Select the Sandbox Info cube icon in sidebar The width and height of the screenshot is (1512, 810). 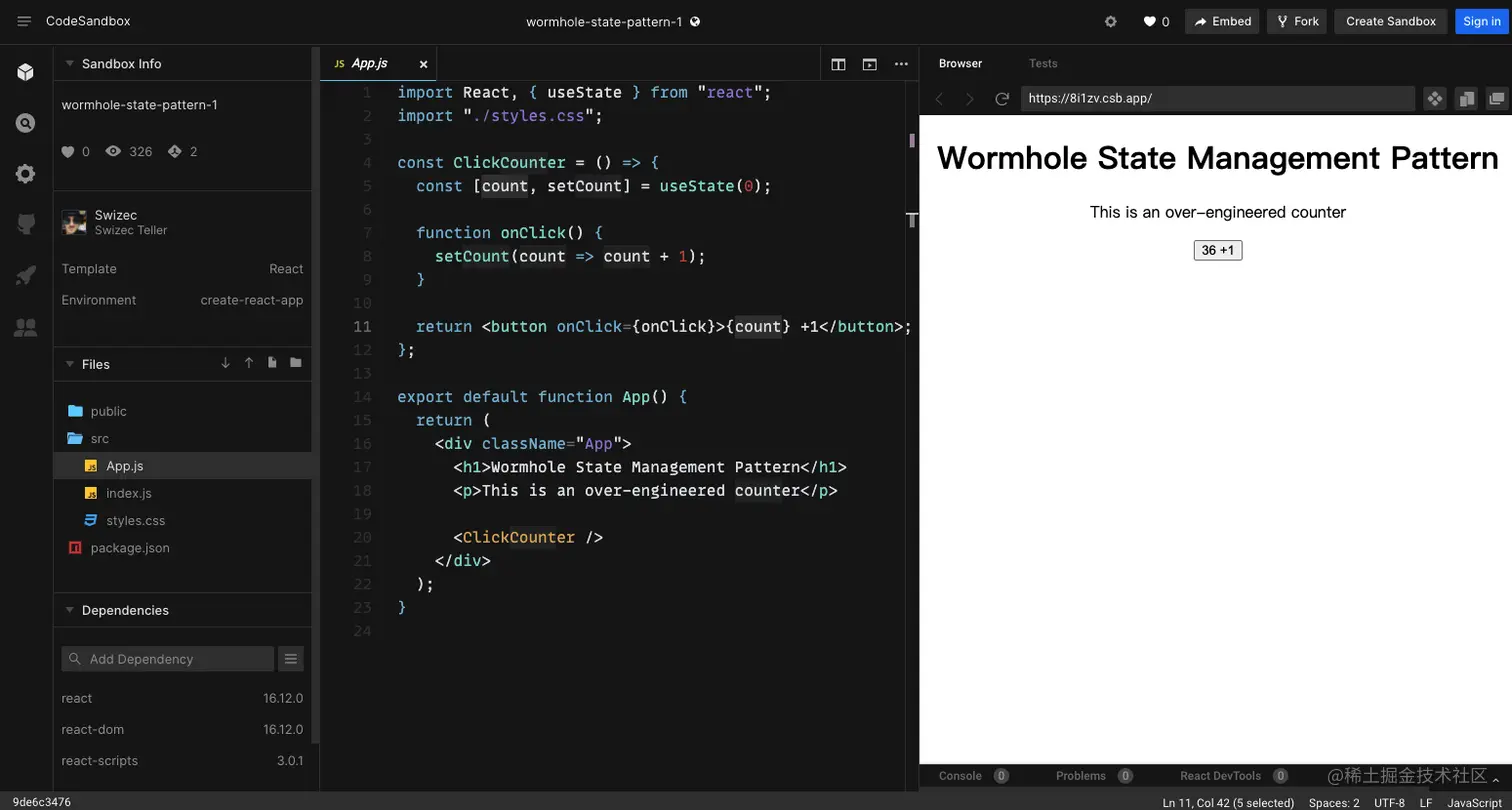point(26,72)
